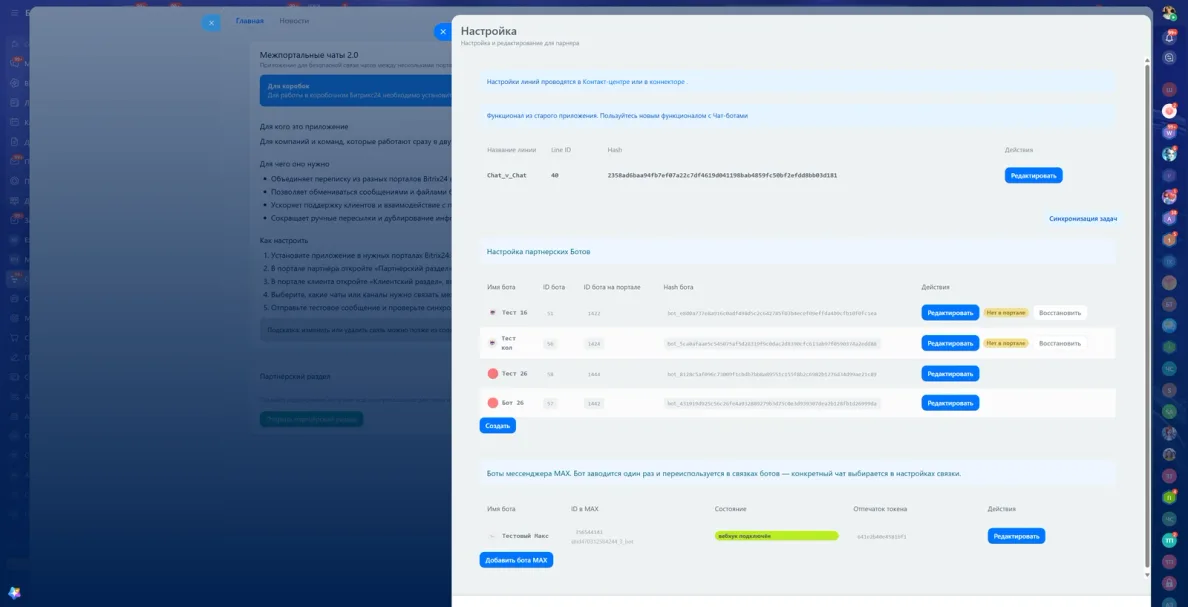Open the orange hexagon chat avatar
Image resolution: width=1188 pixels, height=607 pixels.
tap(1169, 239)
